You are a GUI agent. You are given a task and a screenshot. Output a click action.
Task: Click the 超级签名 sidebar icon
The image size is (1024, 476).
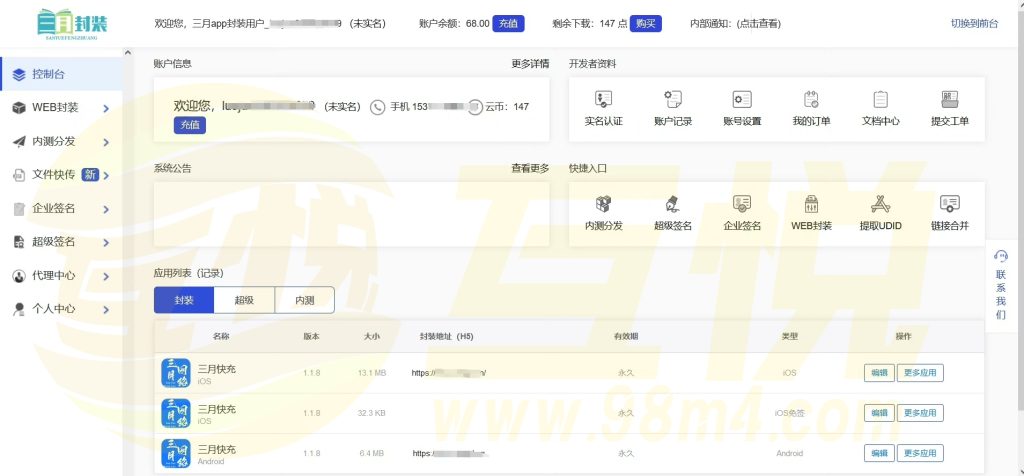19,242
